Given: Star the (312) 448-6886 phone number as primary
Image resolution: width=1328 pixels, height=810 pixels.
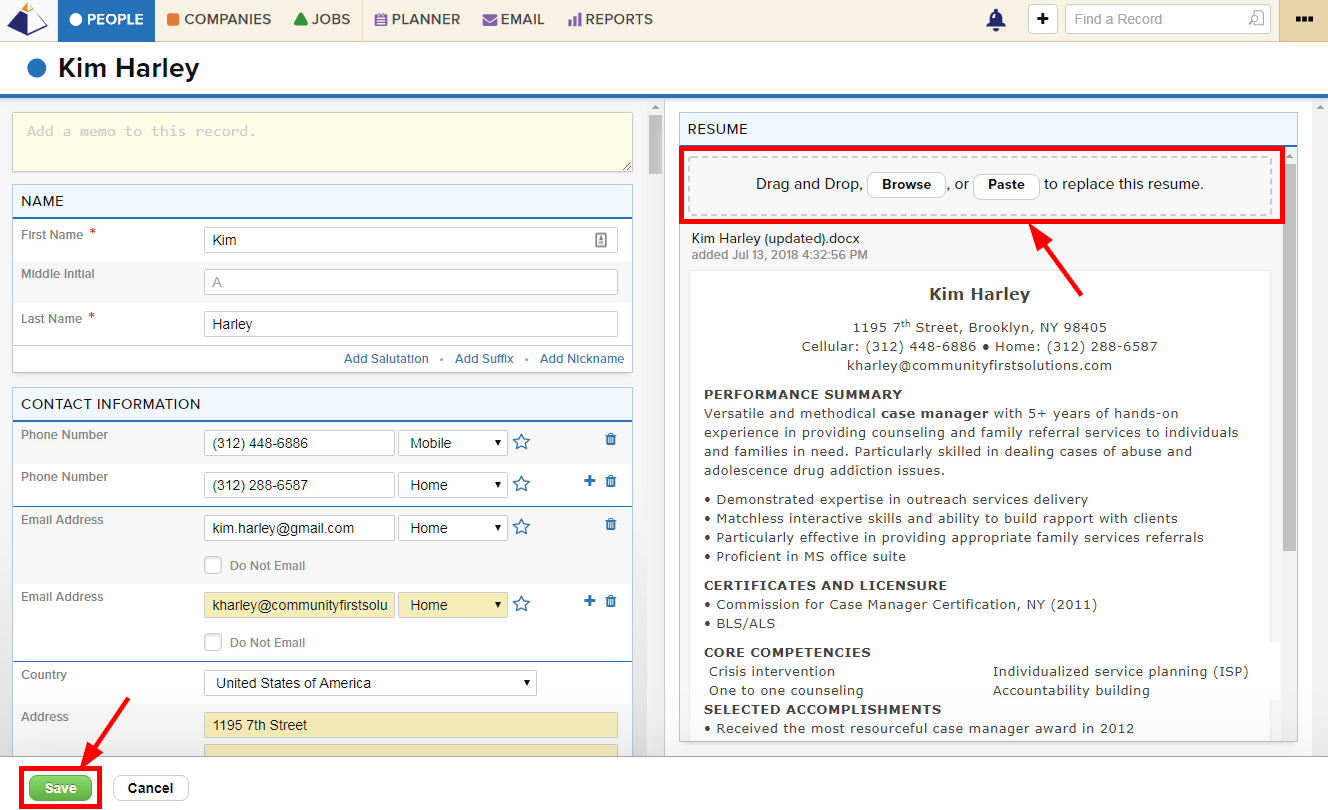Looking at the screenshot, I should [521, 442].
